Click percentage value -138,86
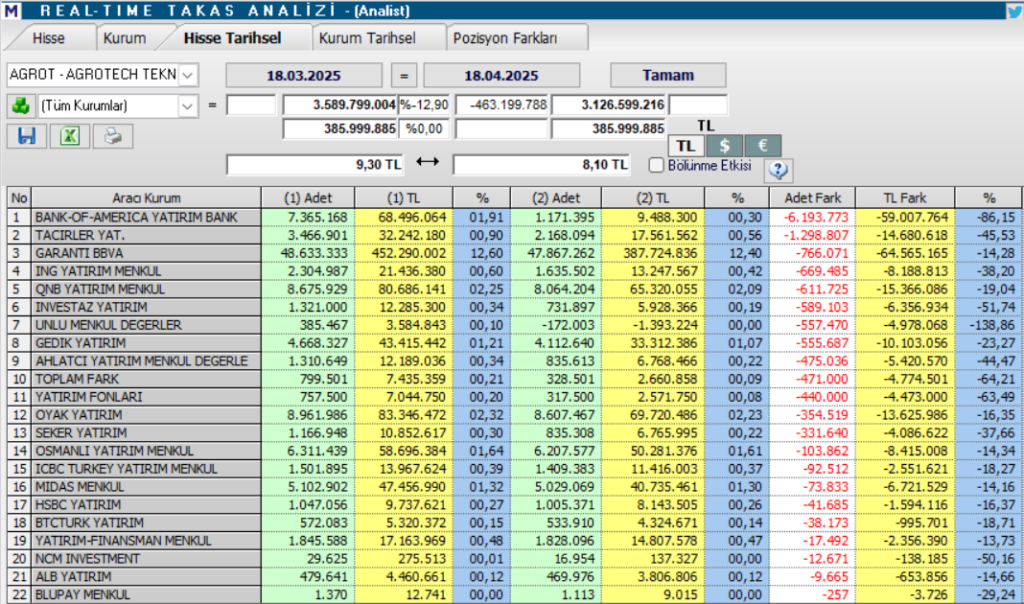This screenshot has width=1024, height=604. [x=993, y=325]
